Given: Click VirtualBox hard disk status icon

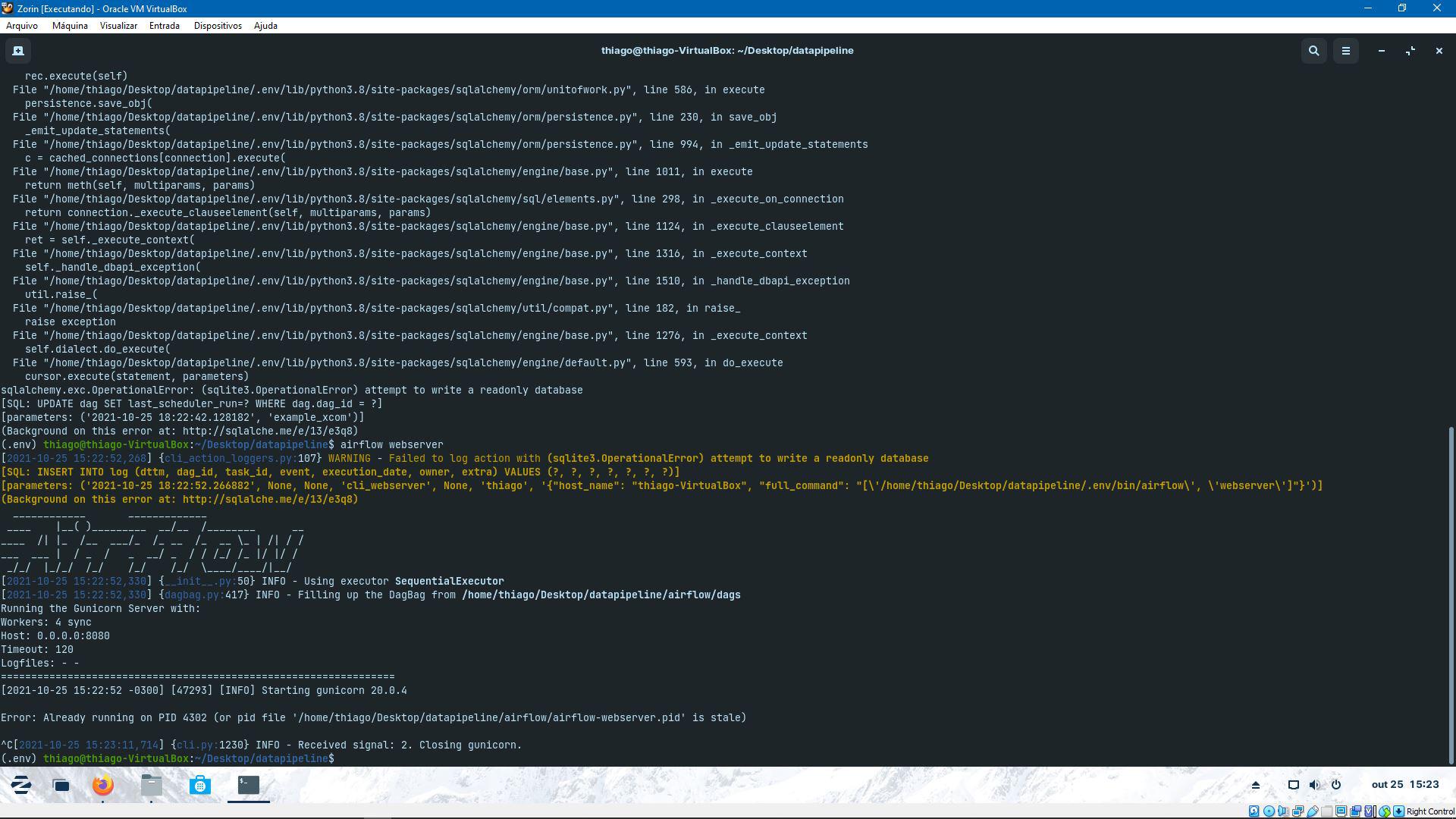Looking at the screenshot, I should point(1254,811).
